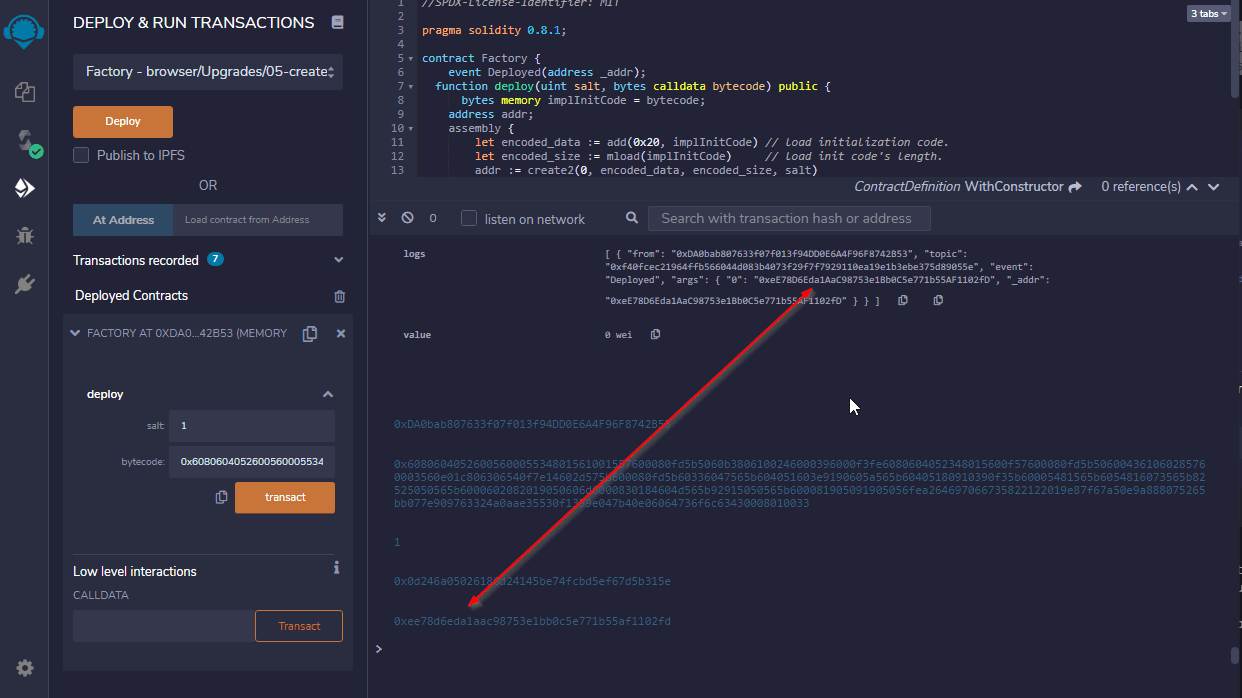Click the terminal command prompt
Viewport: 1242px width, 698px height.
pyautogui.click(x=378, y=649)
